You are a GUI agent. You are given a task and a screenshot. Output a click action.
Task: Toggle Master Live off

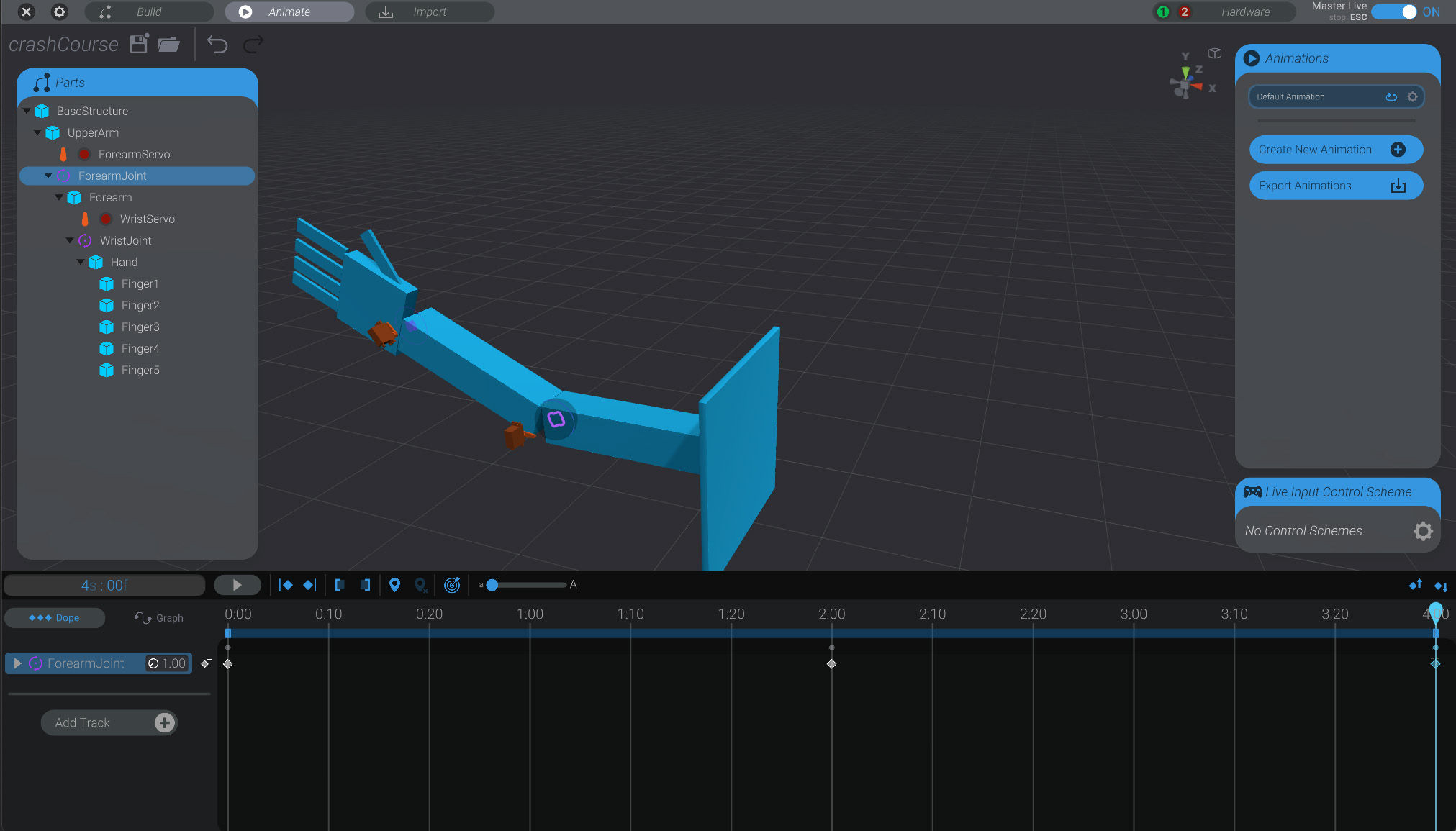(x=1394, y=12)
